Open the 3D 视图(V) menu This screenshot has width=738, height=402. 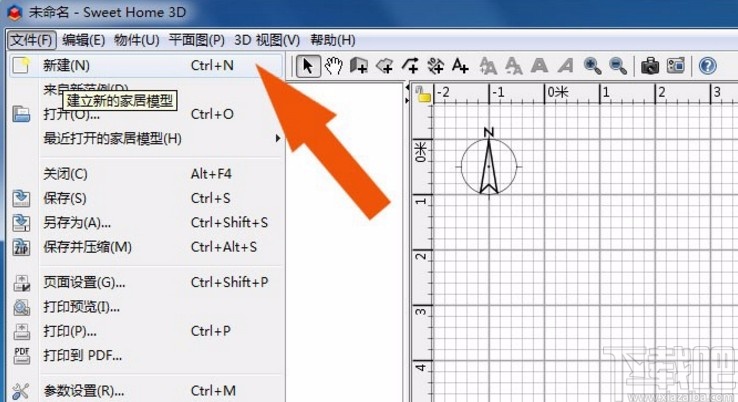267,40
